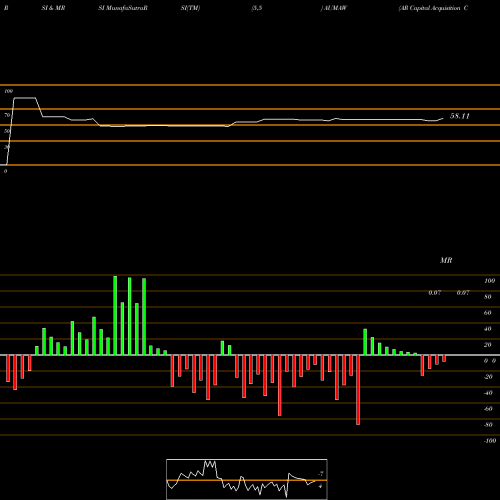Click the end of the RSI line near 58.11
This screenshot has height=500, width=500.
443,118
